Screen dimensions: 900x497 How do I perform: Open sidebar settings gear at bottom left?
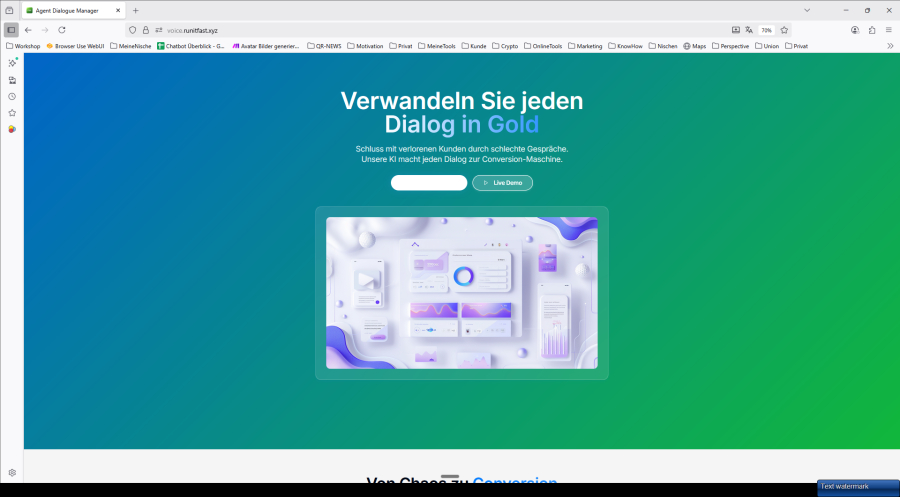12,472
